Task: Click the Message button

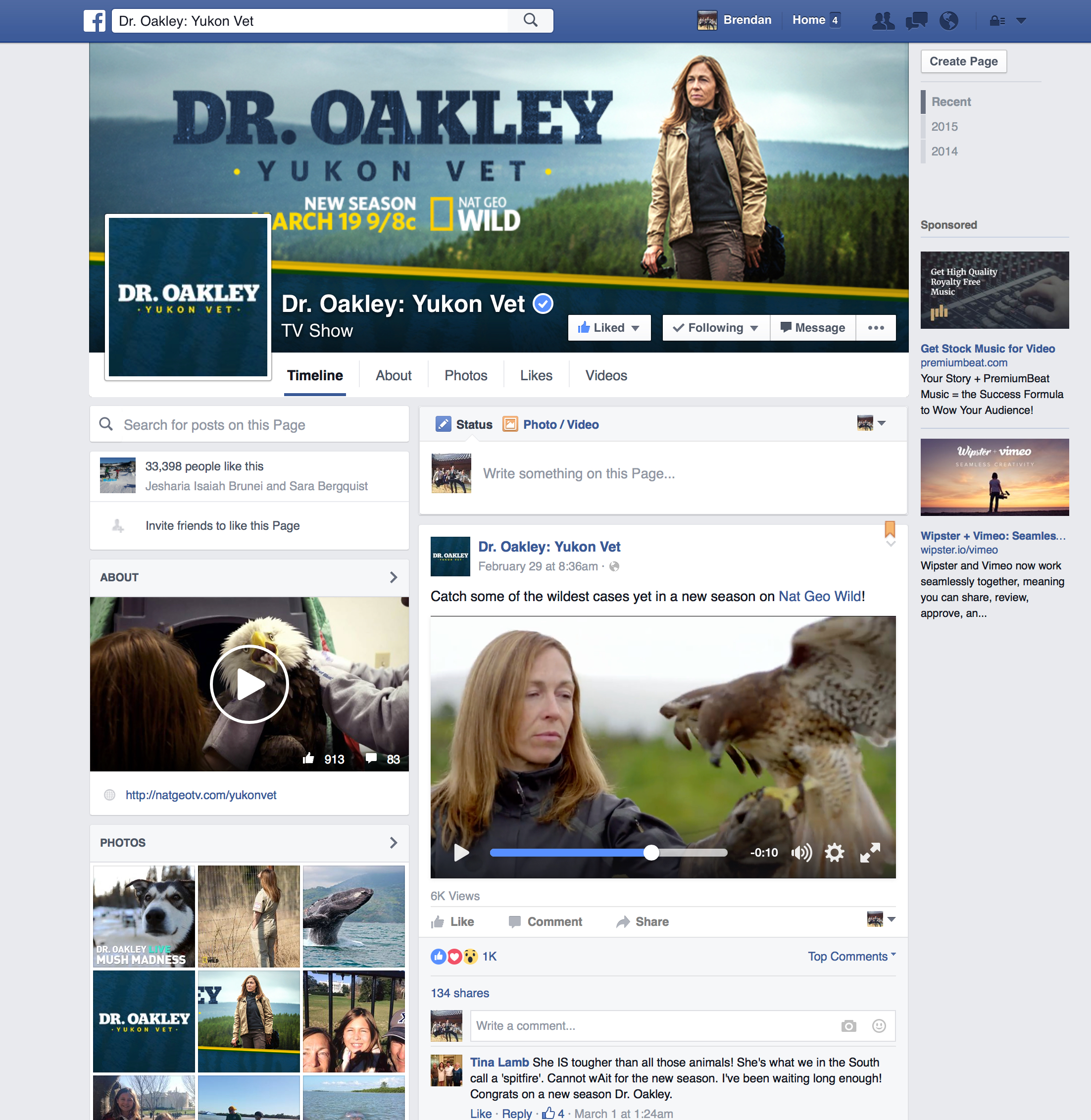Action: pos(812,328)
